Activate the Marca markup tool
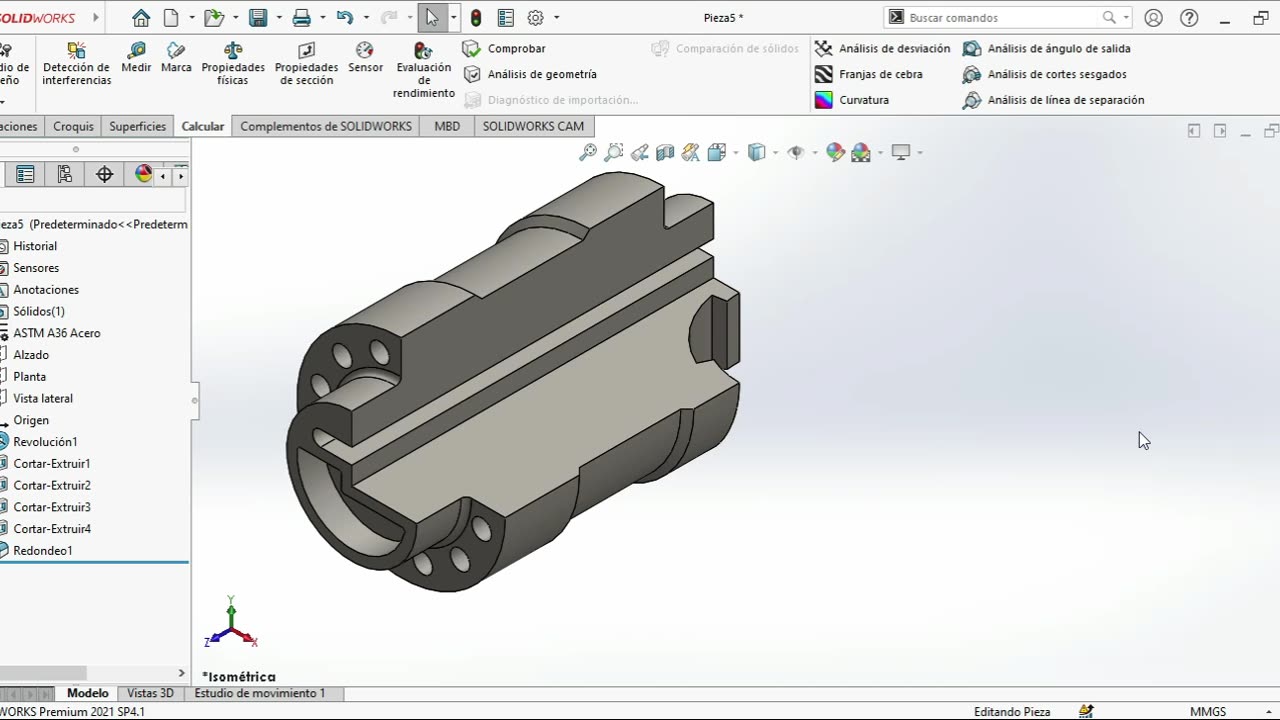The width and height of the screenshot is (1280, 720). 176,57
